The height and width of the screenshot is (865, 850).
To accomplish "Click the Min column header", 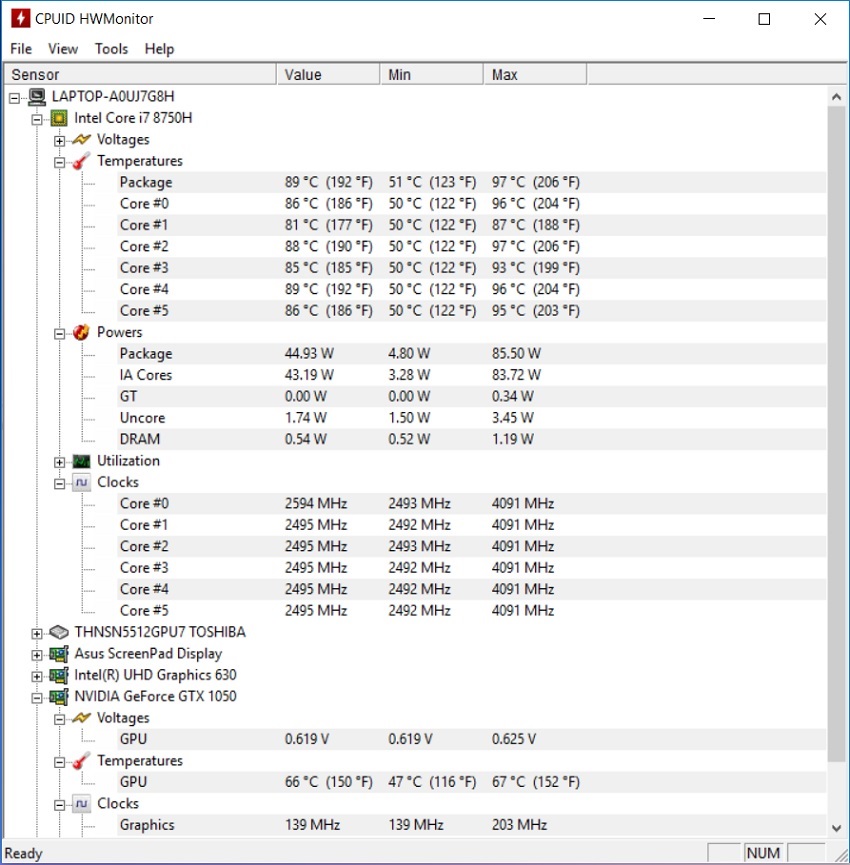I will (x=432, y=74).
